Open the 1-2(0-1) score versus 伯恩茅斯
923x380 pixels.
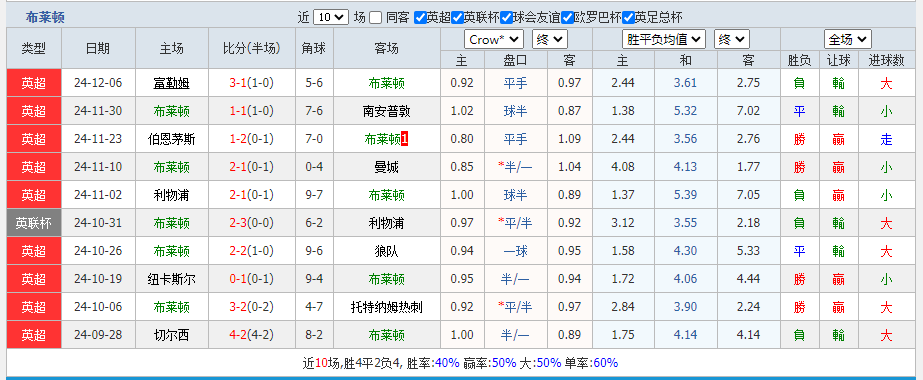252,139
